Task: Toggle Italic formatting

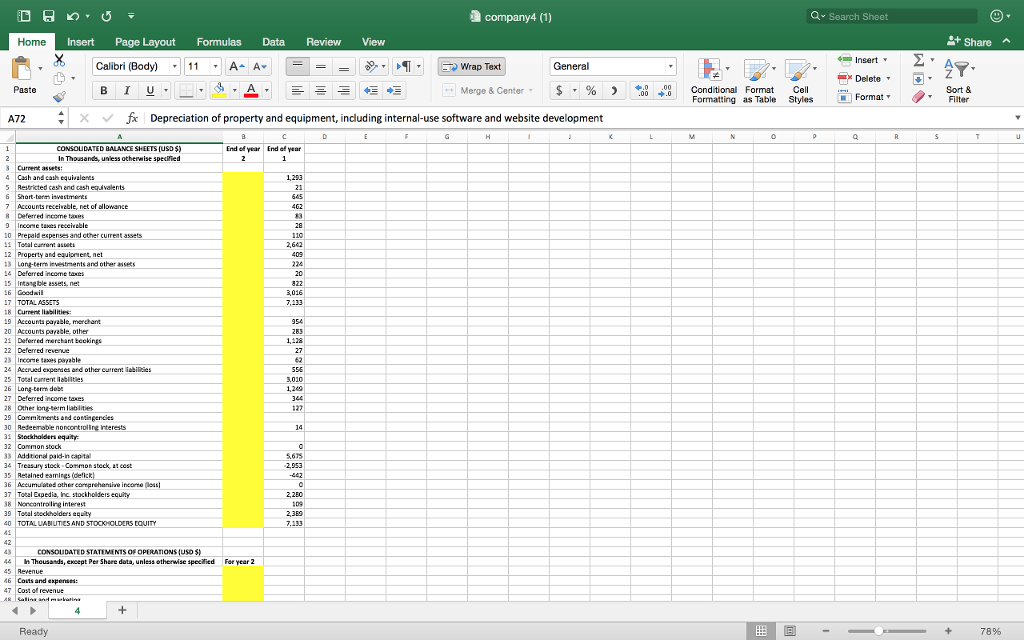Action: 127,90
